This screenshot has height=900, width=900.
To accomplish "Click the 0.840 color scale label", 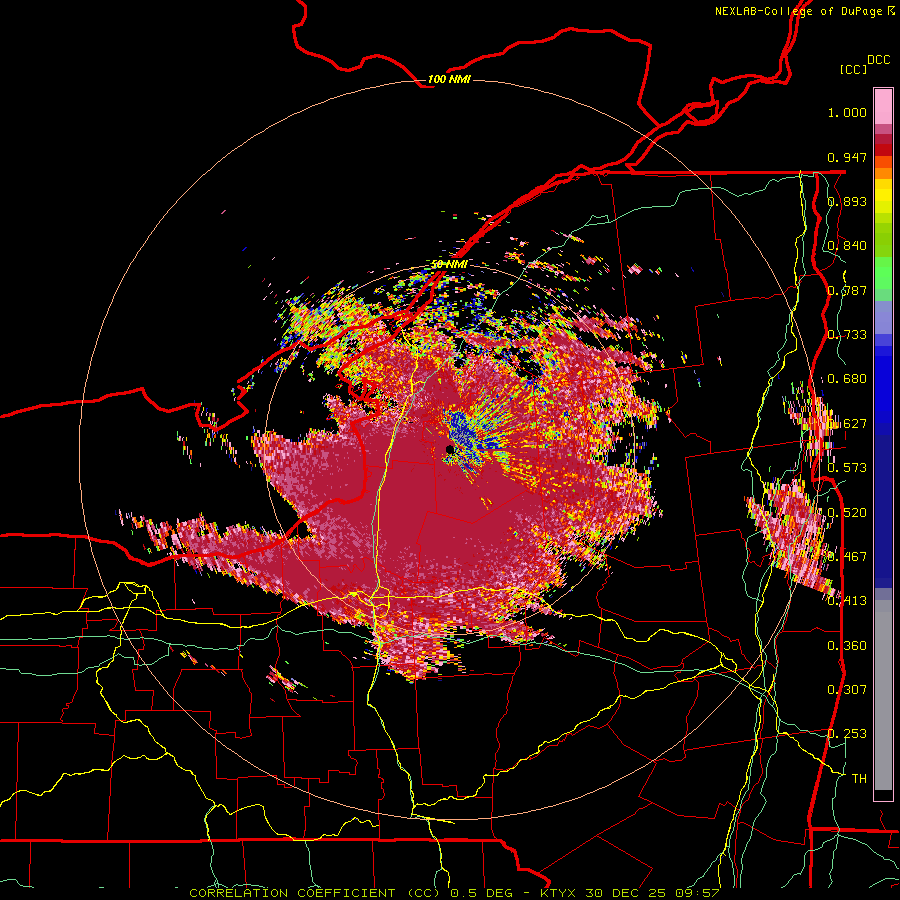I will pyautogui.click(x=847, y=246).
